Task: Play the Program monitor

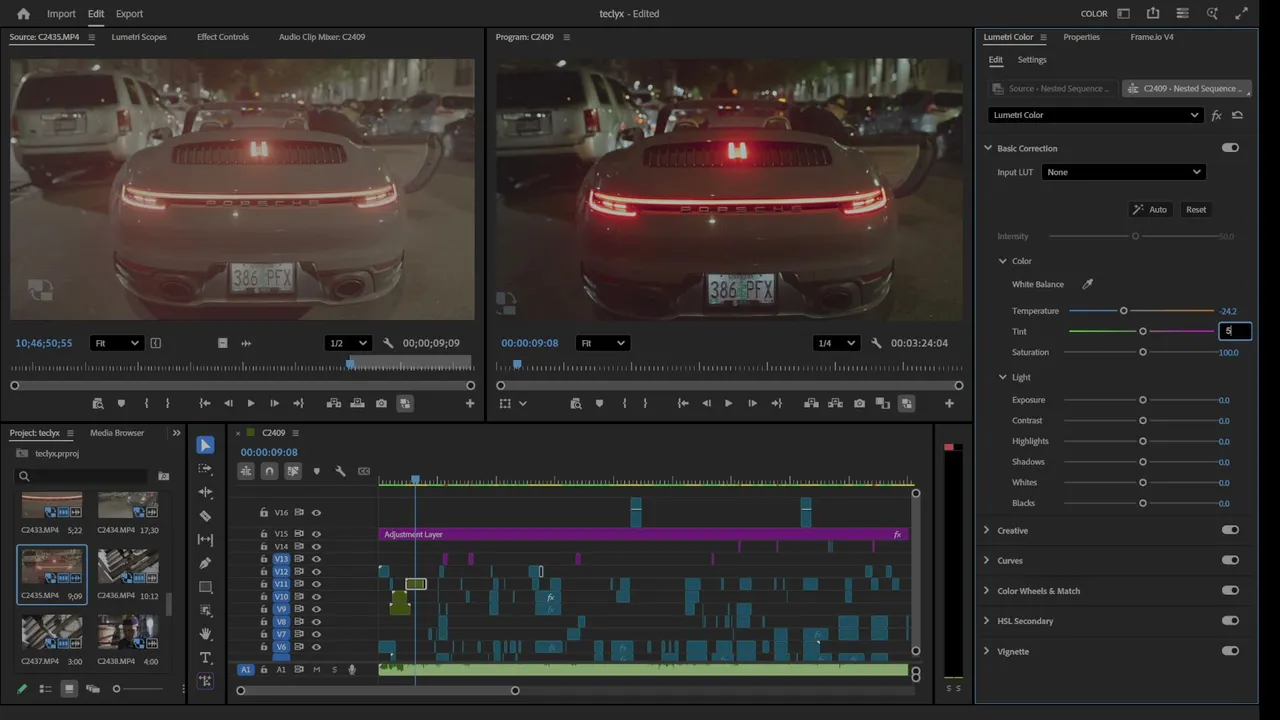Action: click(x=728, y=403)
